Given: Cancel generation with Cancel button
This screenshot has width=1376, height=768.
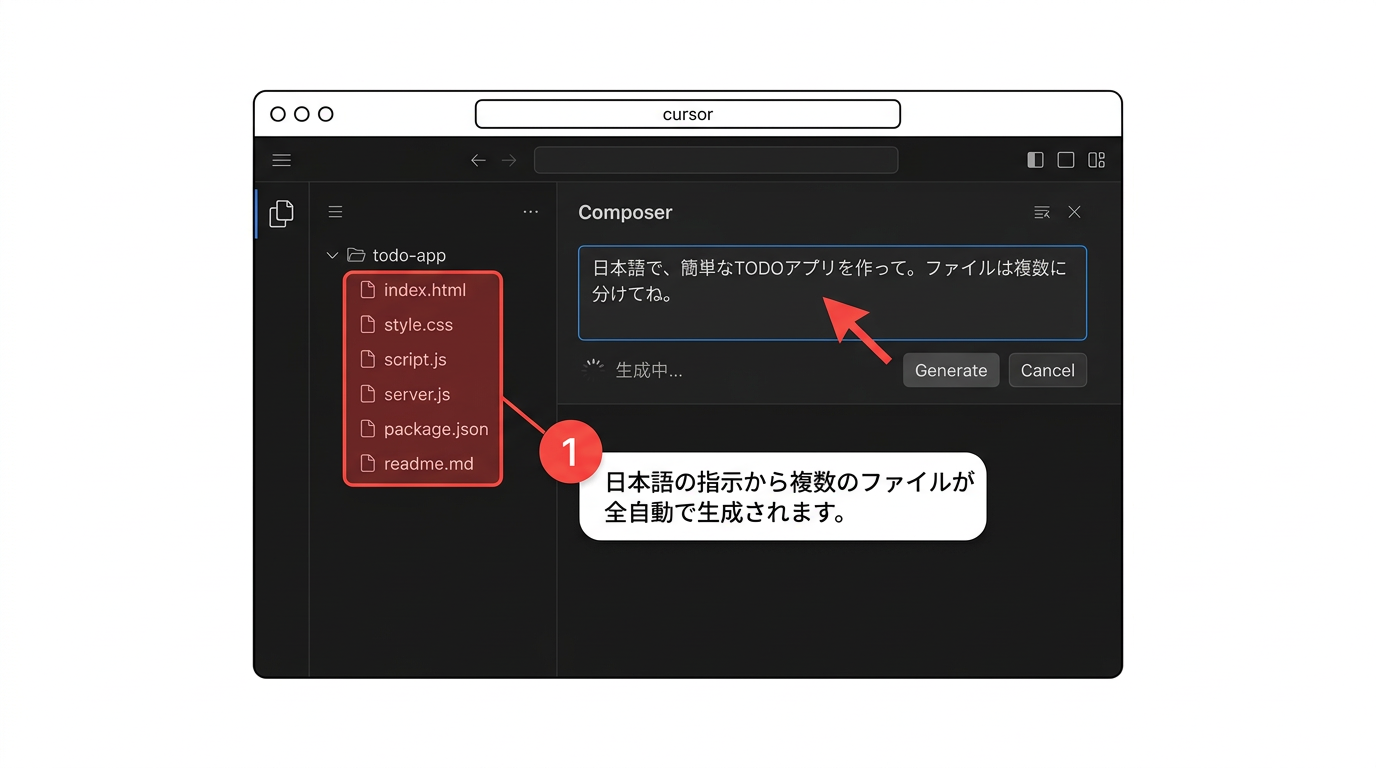Looking at the screenshot, I should (x=1047, y=370).
